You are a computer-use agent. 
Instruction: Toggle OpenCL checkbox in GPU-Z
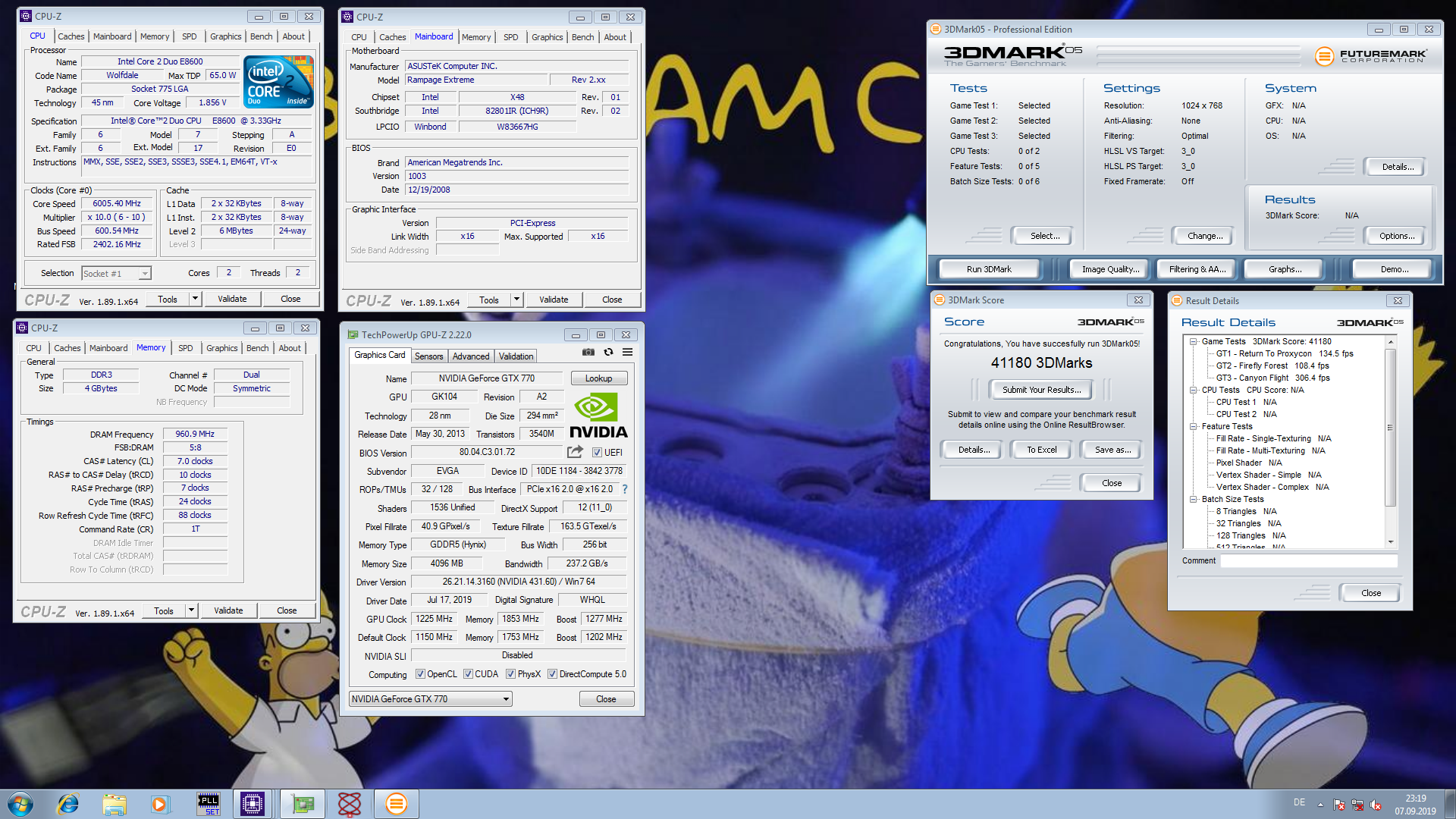(421, 674)
